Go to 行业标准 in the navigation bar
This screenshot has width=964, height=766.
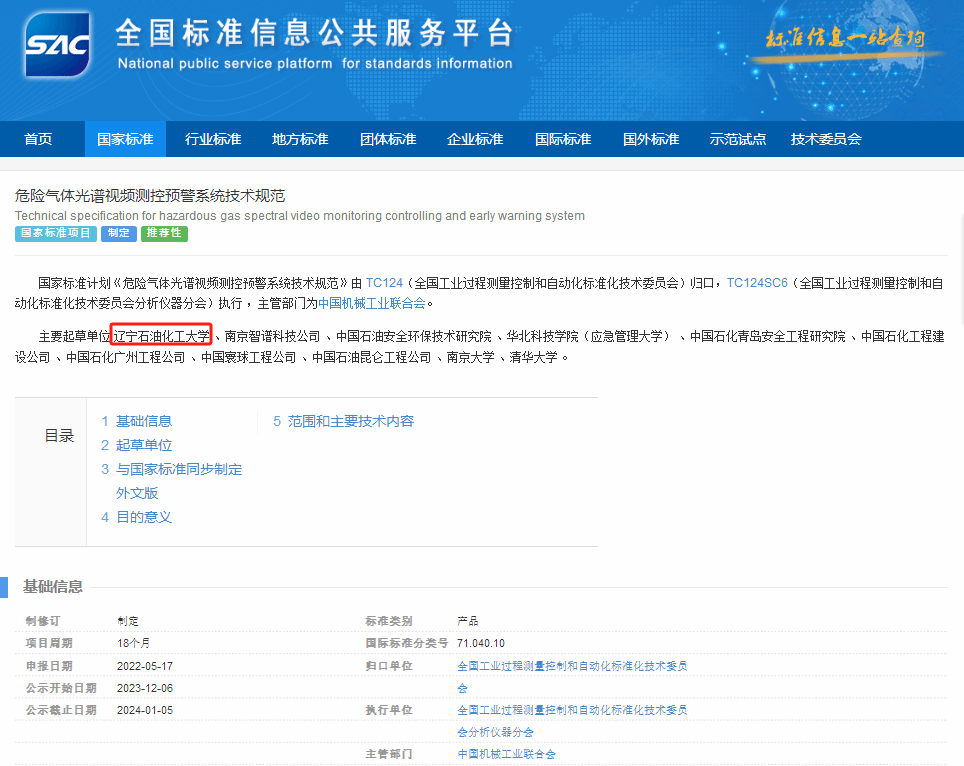pyautogui.click(x=213, y=139)
